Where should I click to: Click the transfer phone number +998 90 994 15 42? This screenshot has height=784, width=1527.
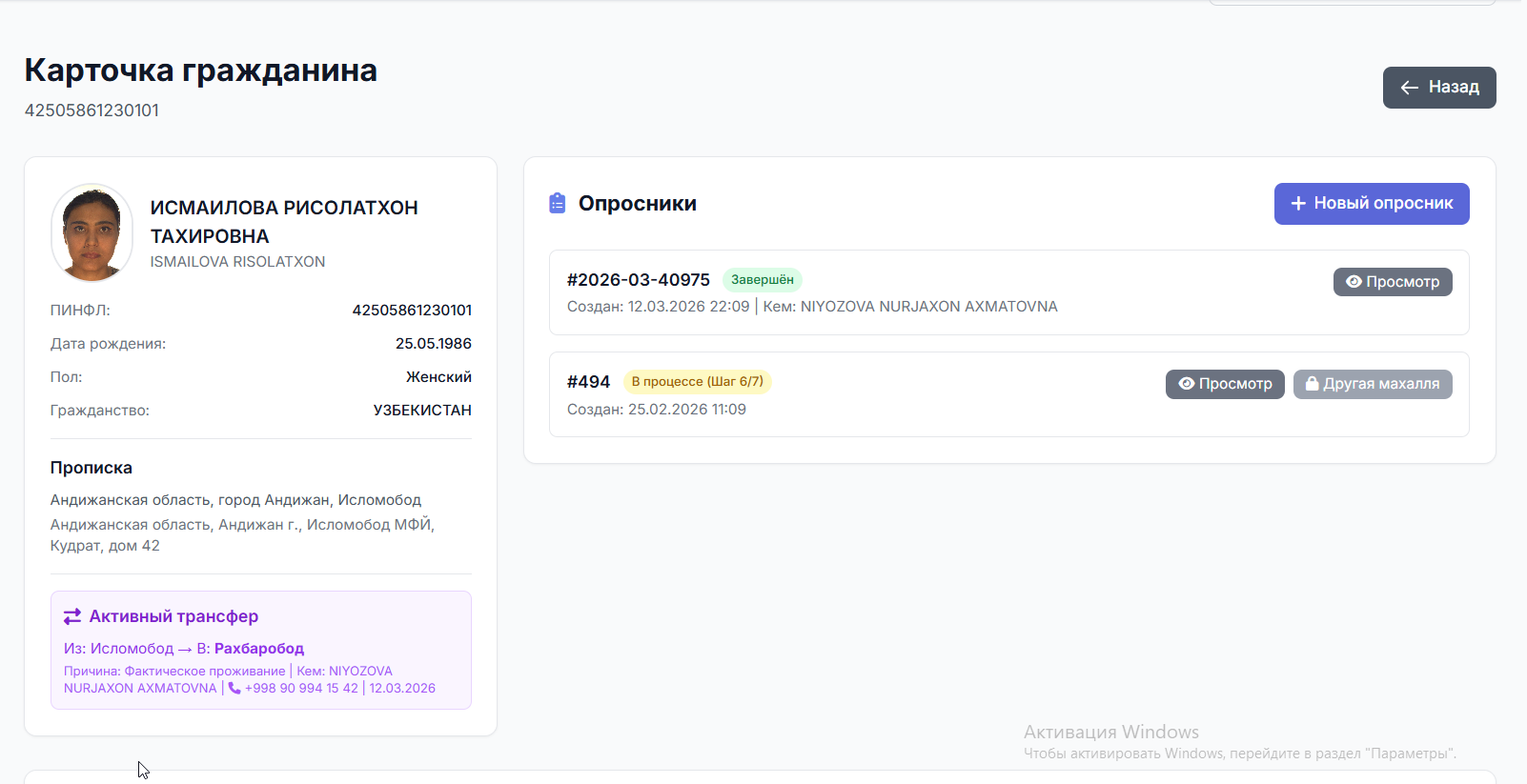tap(301, 688)
